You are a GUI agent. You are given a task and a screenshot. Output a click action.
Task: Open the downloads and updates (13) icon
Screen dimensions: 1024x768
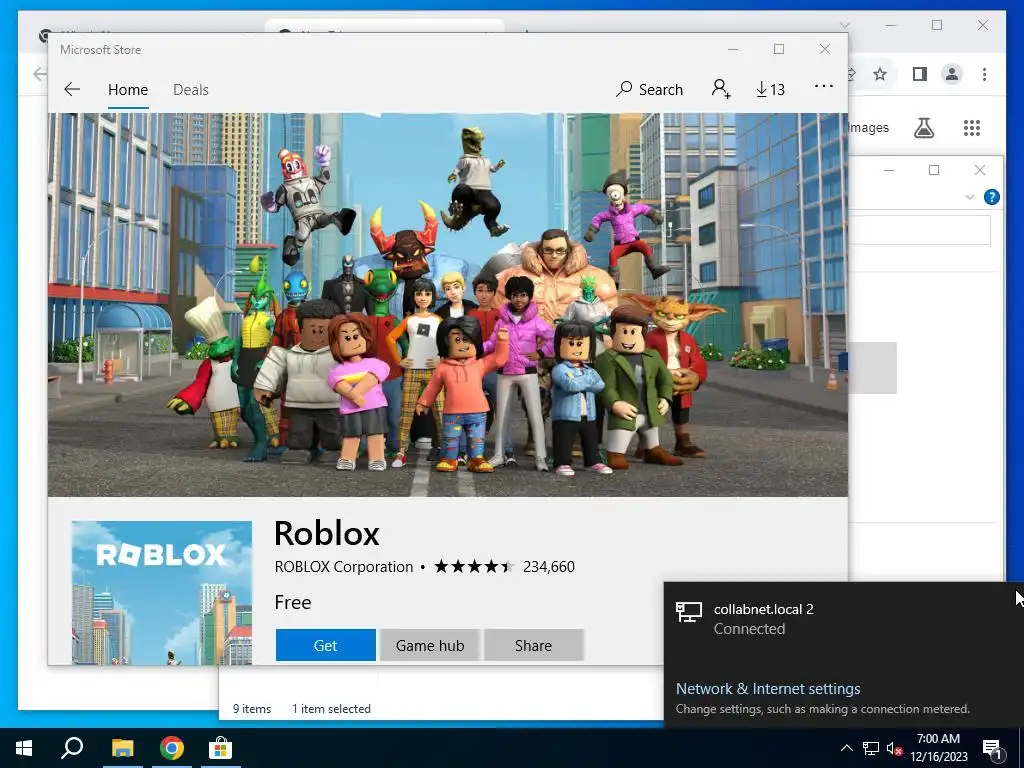tap(771, 89)
